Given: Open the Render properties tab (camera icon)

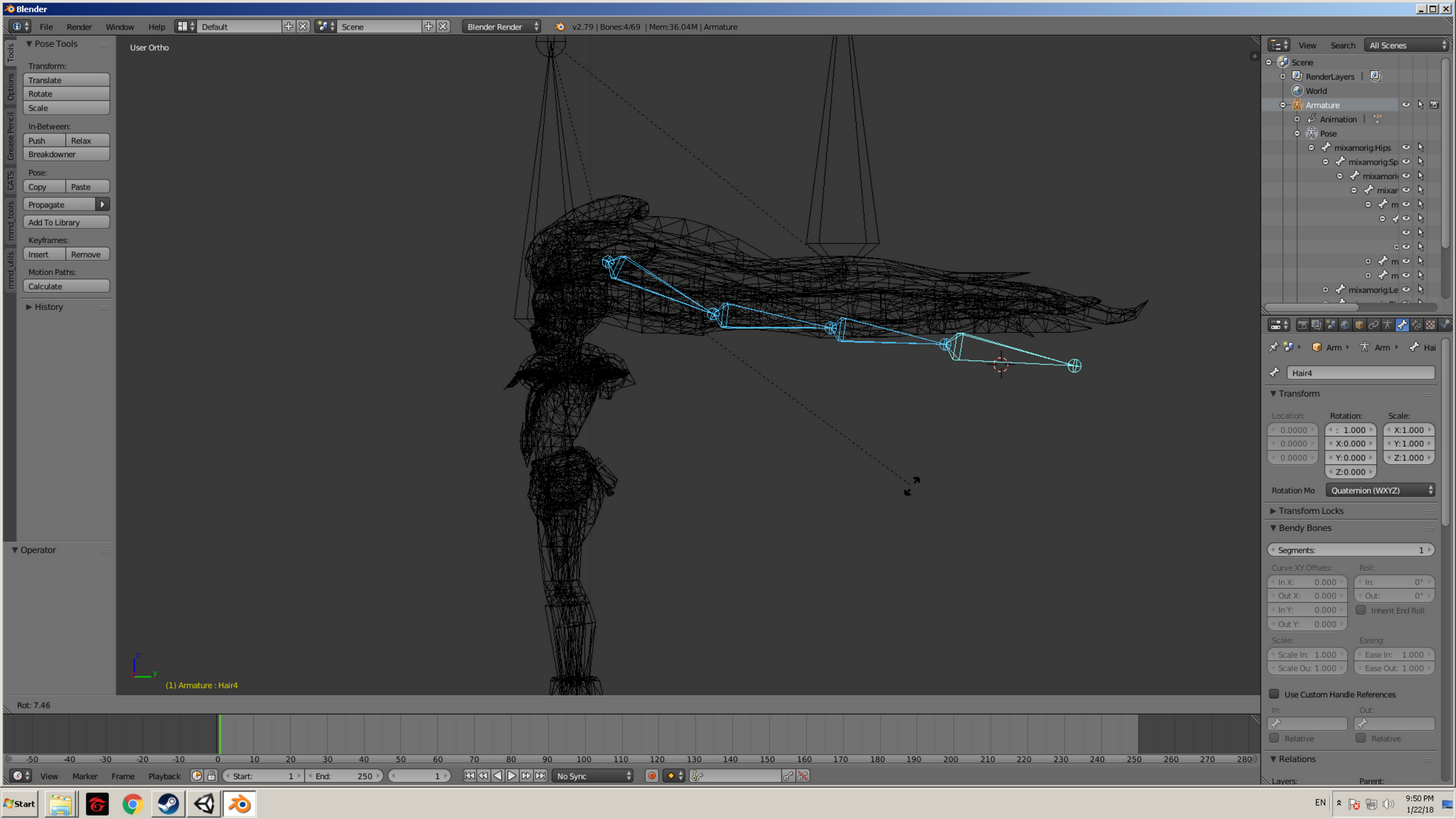Looking at the screenshot, I should click(1303, 324).
